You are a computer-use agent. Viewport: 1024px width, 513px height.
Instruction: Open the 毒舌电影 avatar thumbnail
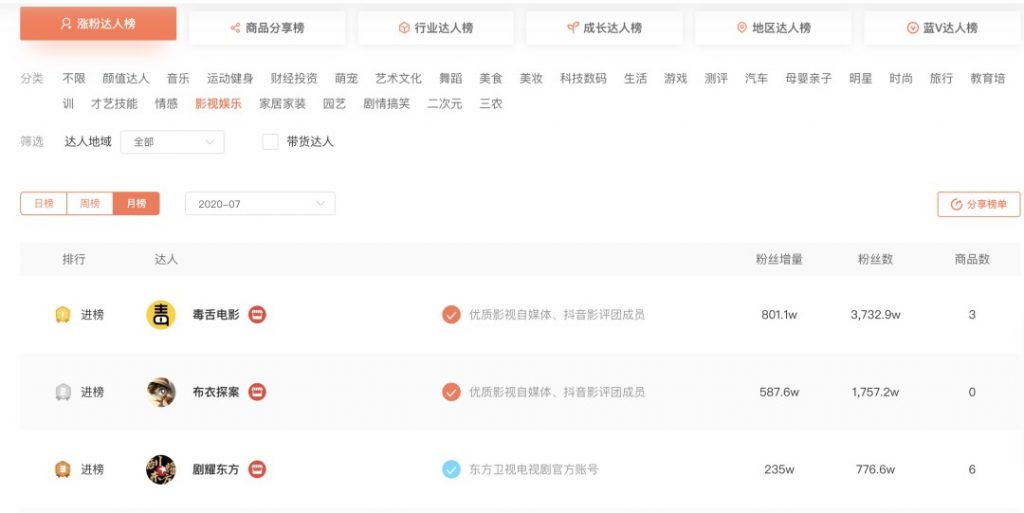tap(161, 315)
